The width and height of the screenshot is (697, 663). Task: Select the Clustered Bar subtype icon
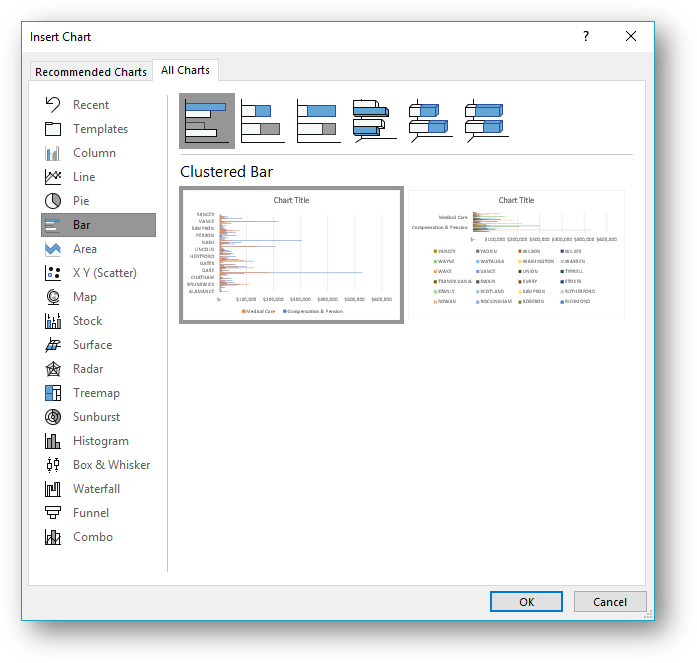207,120
